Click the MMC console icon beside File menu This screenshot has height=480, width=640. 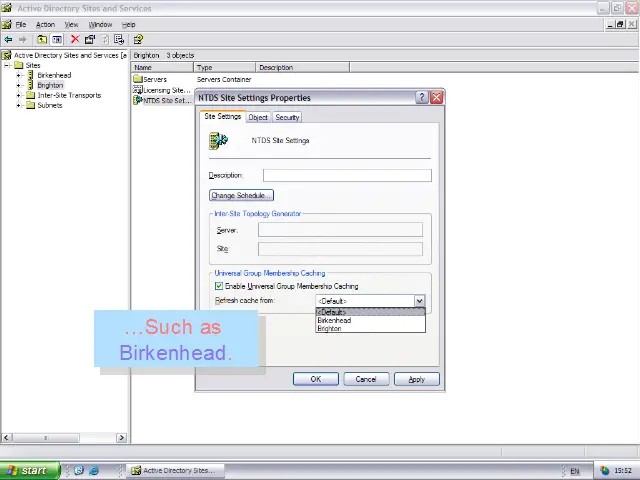7,24
